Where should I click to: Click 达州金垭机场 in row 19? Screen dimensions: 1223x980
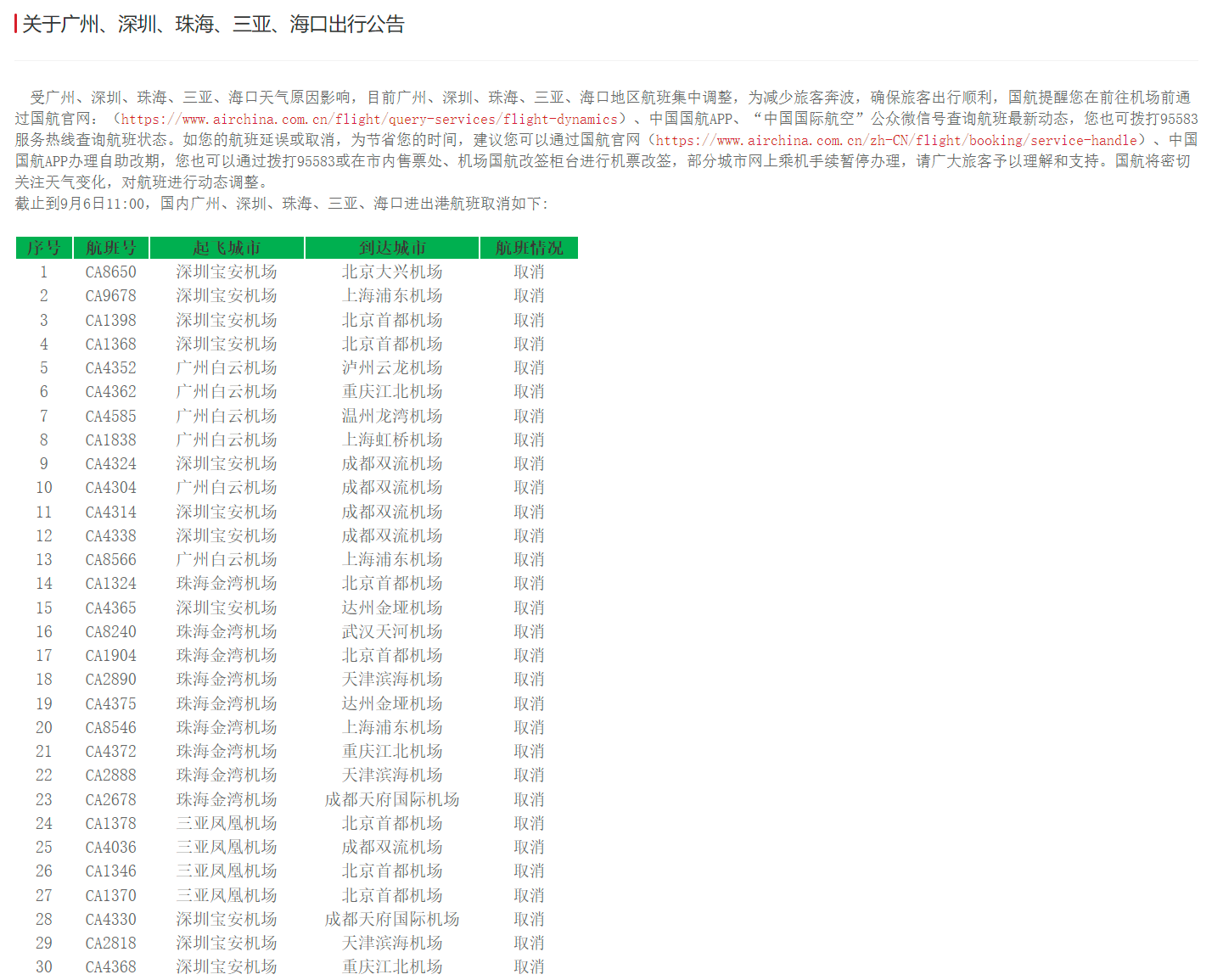coord(392,704)
